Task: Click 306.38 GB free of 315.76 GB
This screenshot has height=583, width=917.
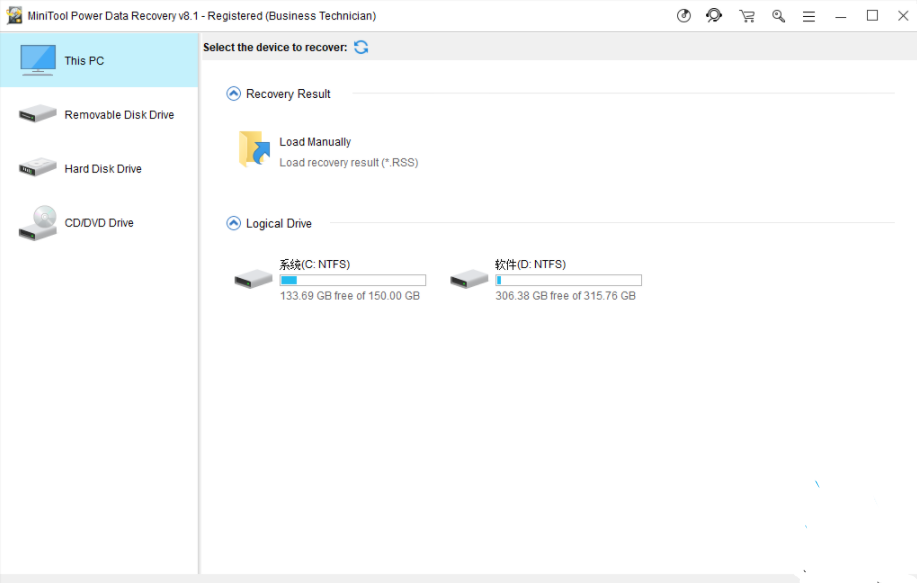Action: pyautogui.click(x=566, y=296)
